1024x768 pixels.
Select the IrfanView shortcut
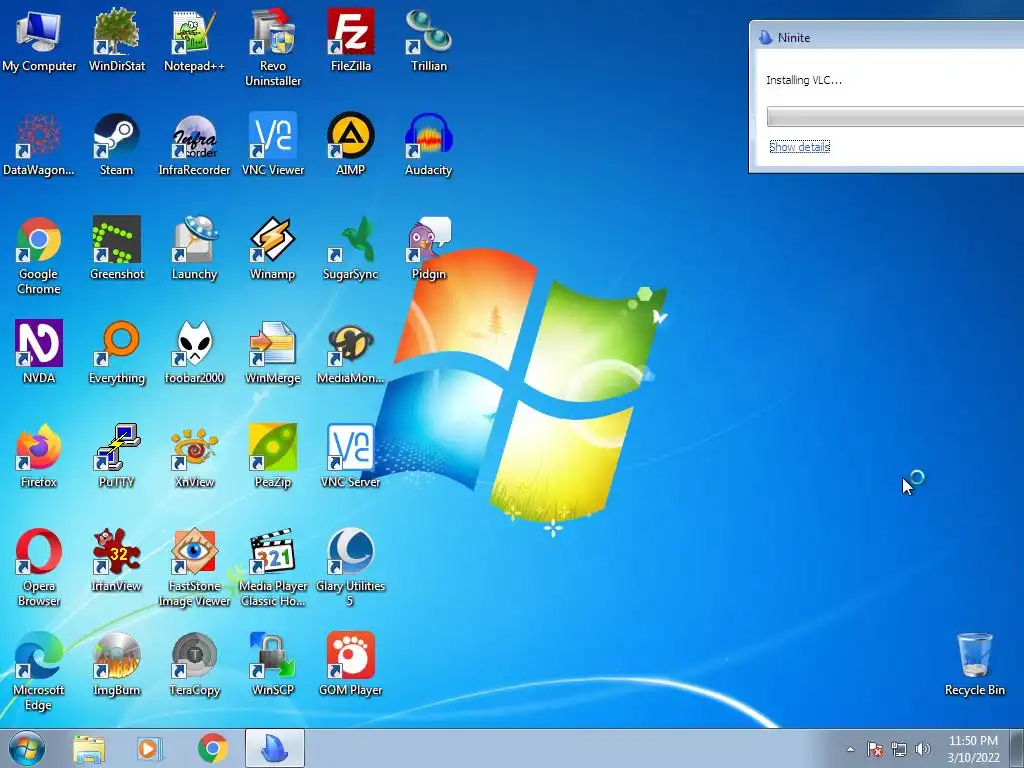[x=117, y=560]
